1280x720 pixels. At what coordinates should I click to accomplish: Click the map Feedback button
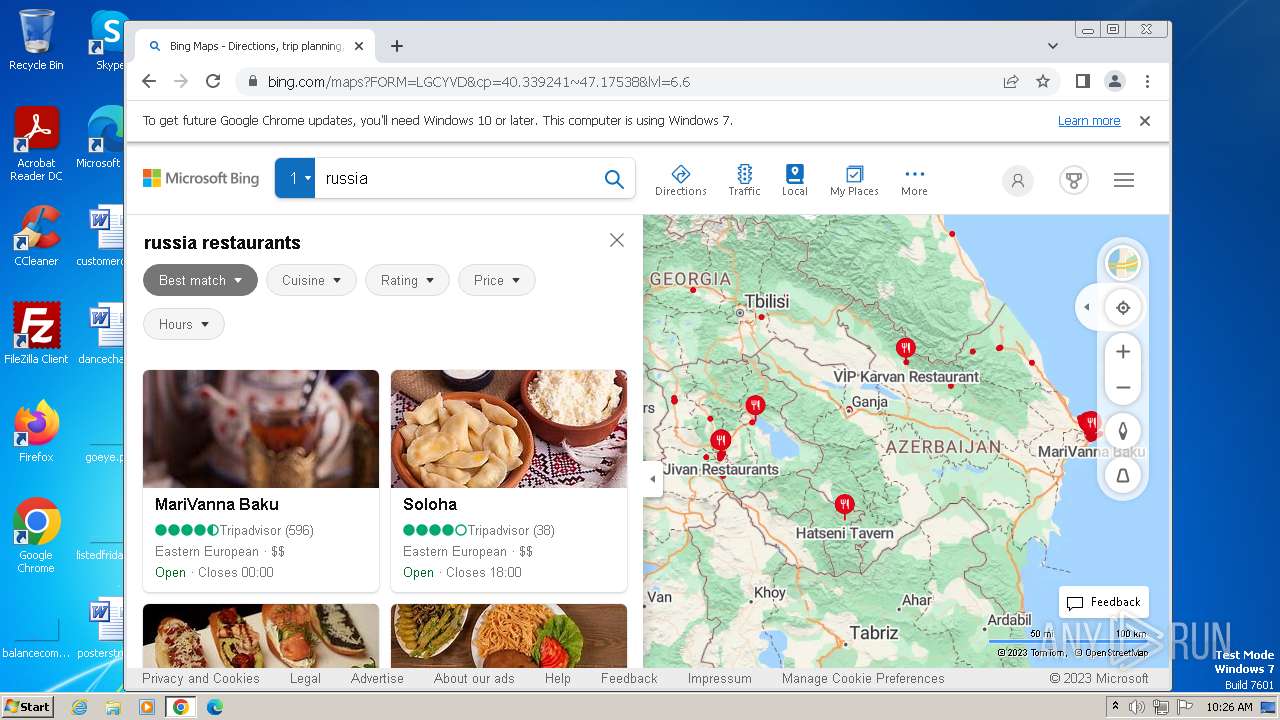click(x=1104, y=602)
